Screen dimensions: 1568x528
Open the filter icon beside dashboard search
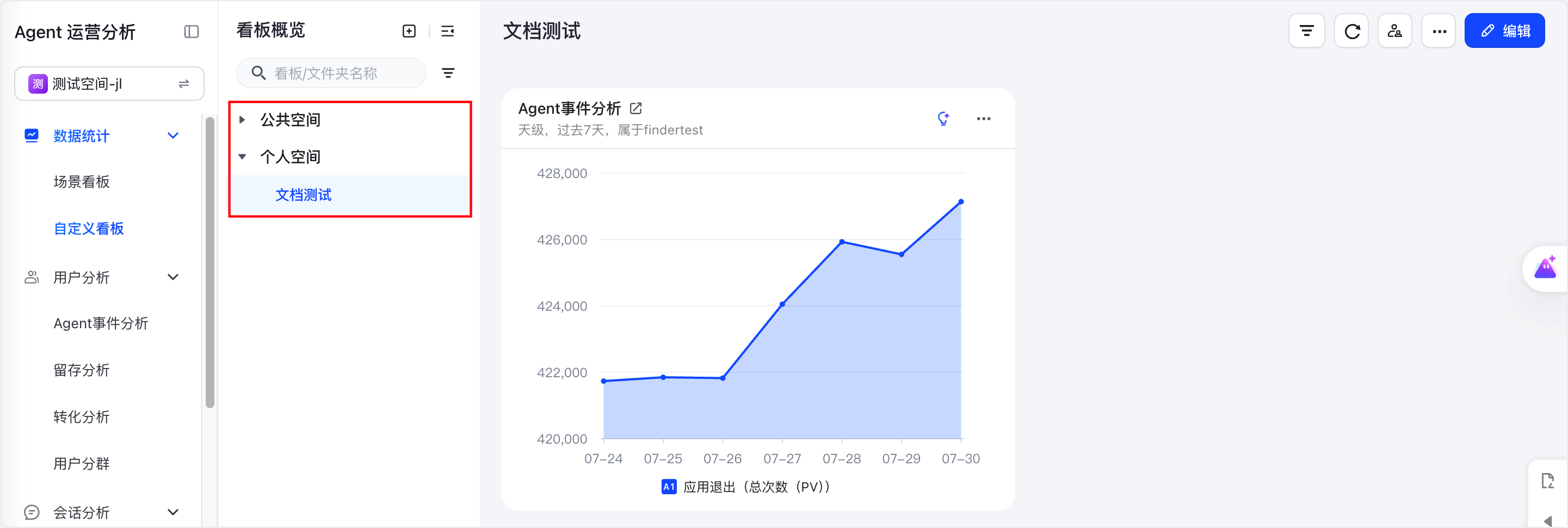[x=448, y=73]
